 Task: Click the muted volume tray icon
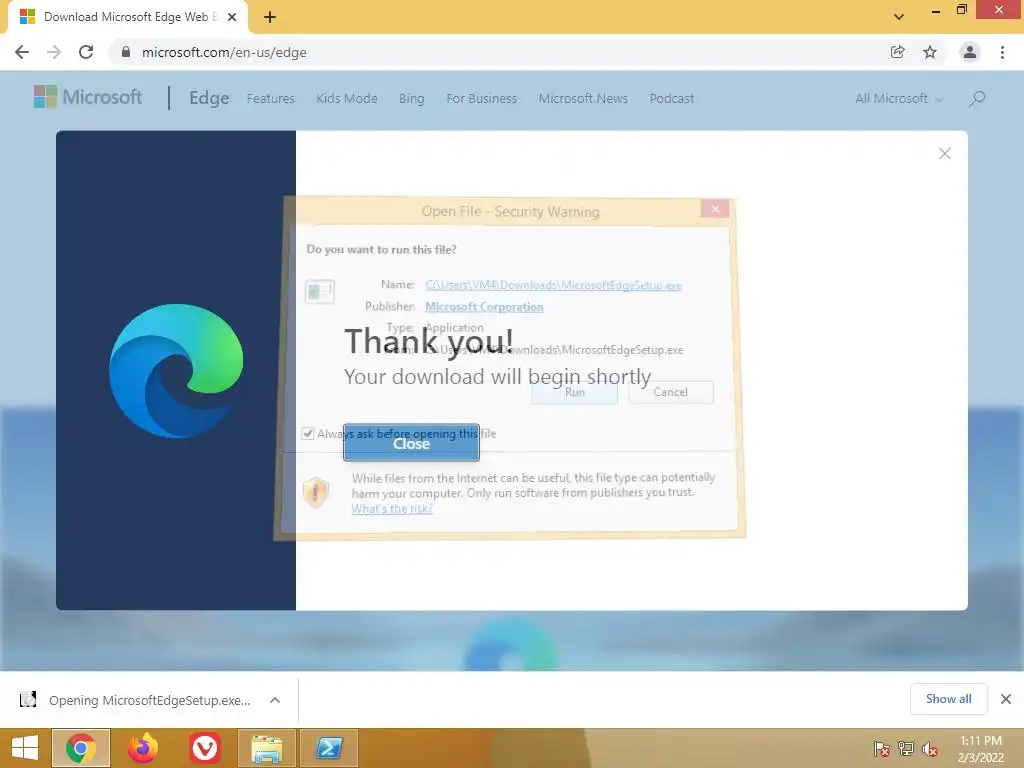pyautogui.click(x=929, y=748)
